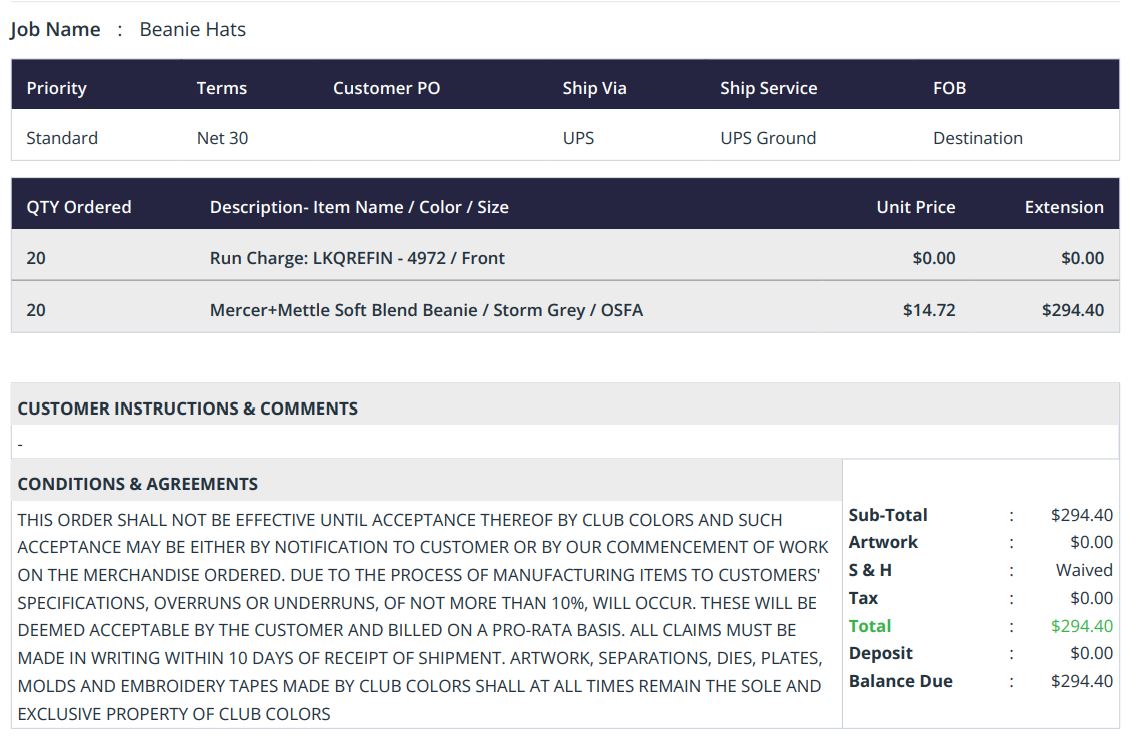Click the Job Name value Beanie Hats
This screenshot has width=1134, height=739.
coord(192,29)
